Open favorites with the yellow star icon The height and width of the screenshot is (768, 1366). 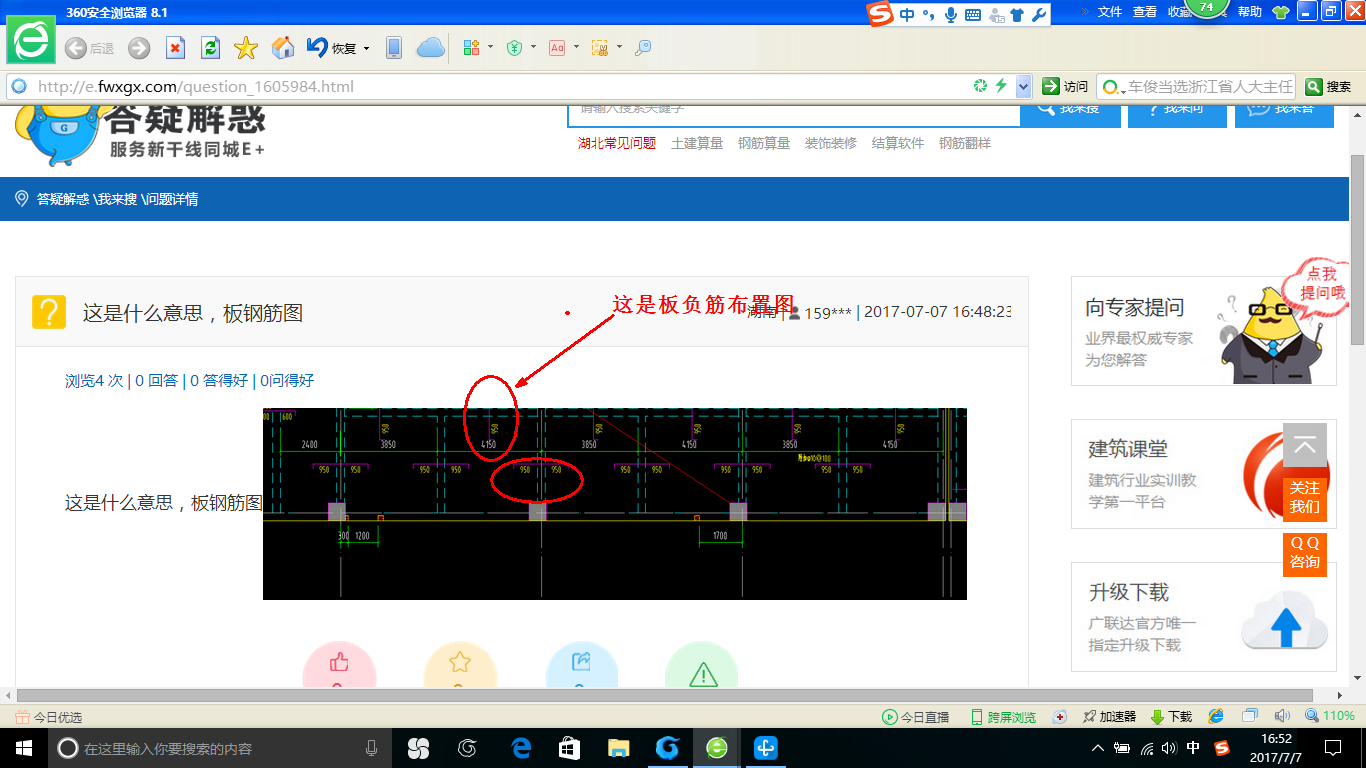(x=246, y=48)
